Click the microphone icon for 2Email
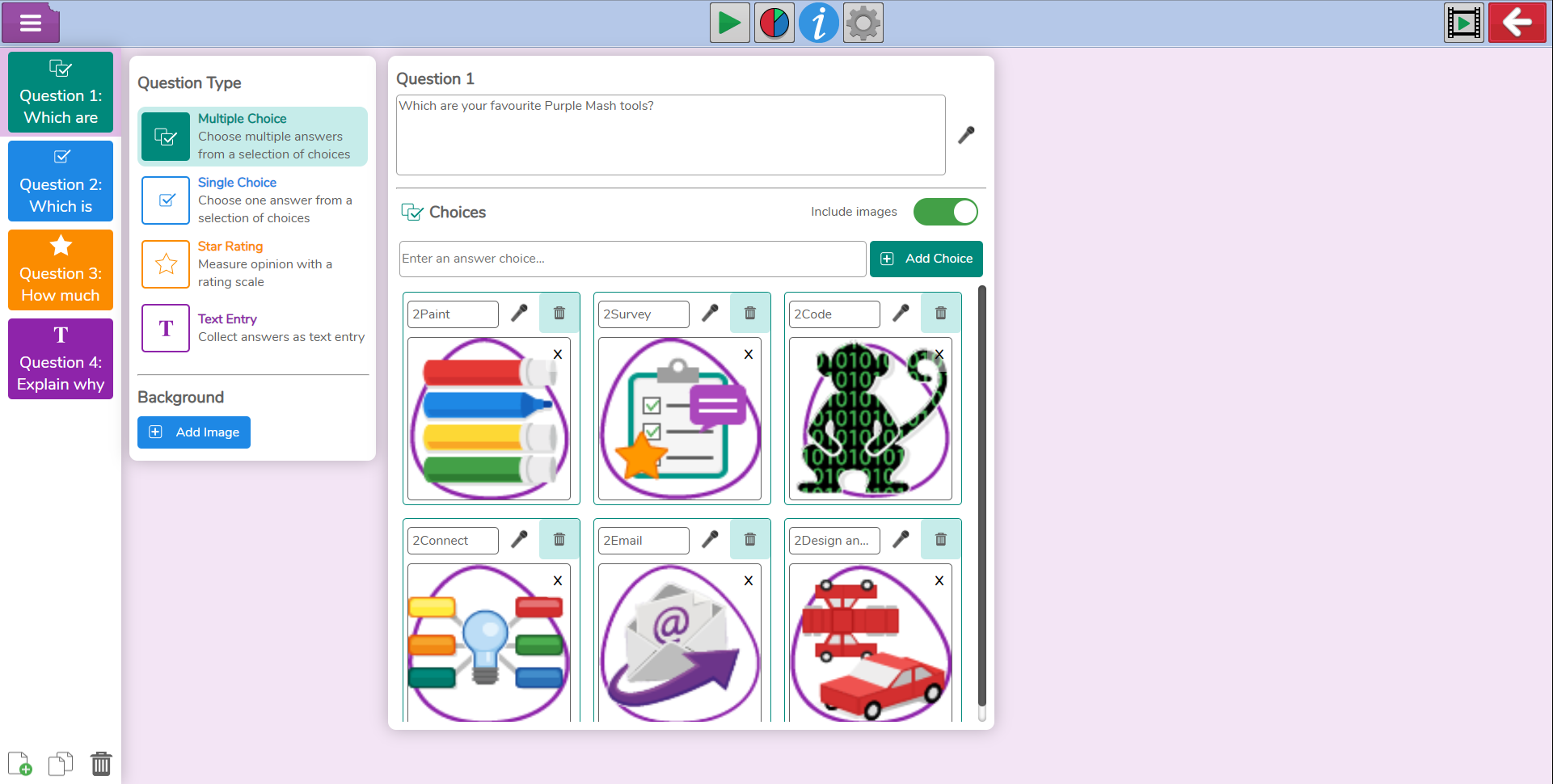Screen dimensions: 1553x784 pyautogui.click(x=710, y=539)
